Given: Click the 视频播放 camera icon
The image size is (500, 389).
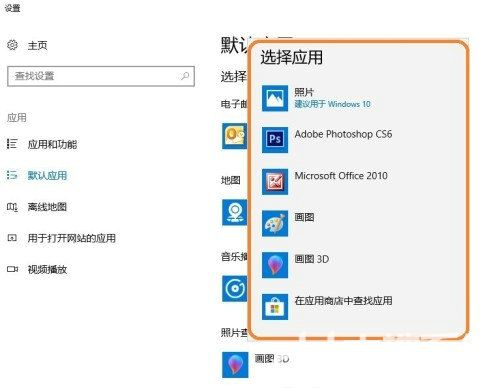Looking at the screenshot, I should [12, 269].
